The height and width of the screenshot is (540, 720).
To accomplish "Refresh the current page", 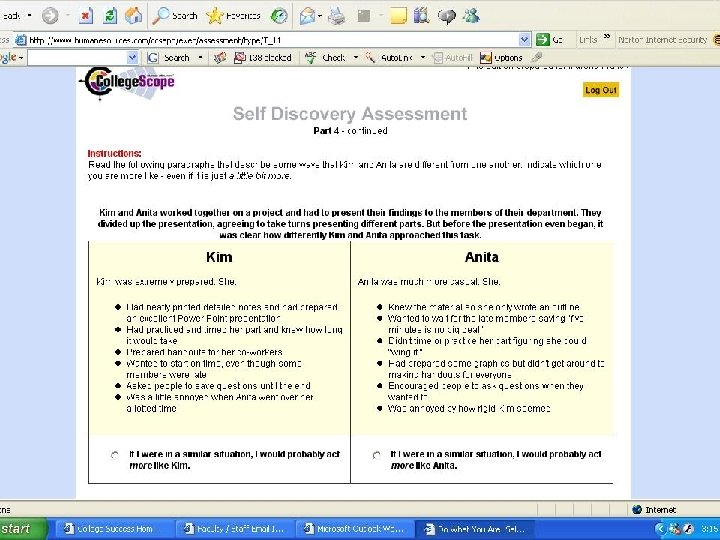I will point(110,16).
